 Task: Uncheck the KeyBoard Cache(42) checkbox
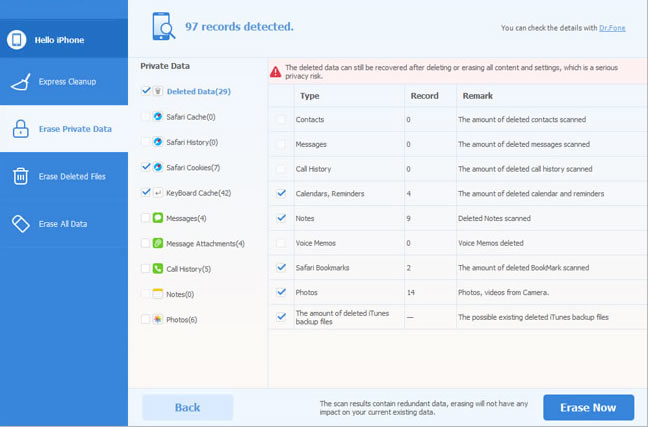[145, 193]
